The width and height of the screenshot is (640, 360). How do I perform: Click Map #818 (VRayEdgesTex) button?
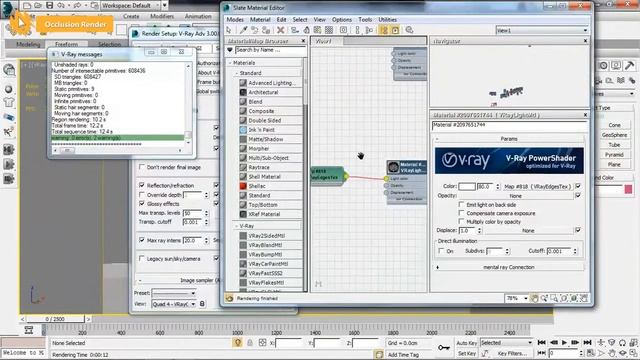click(x=538, y=187)
